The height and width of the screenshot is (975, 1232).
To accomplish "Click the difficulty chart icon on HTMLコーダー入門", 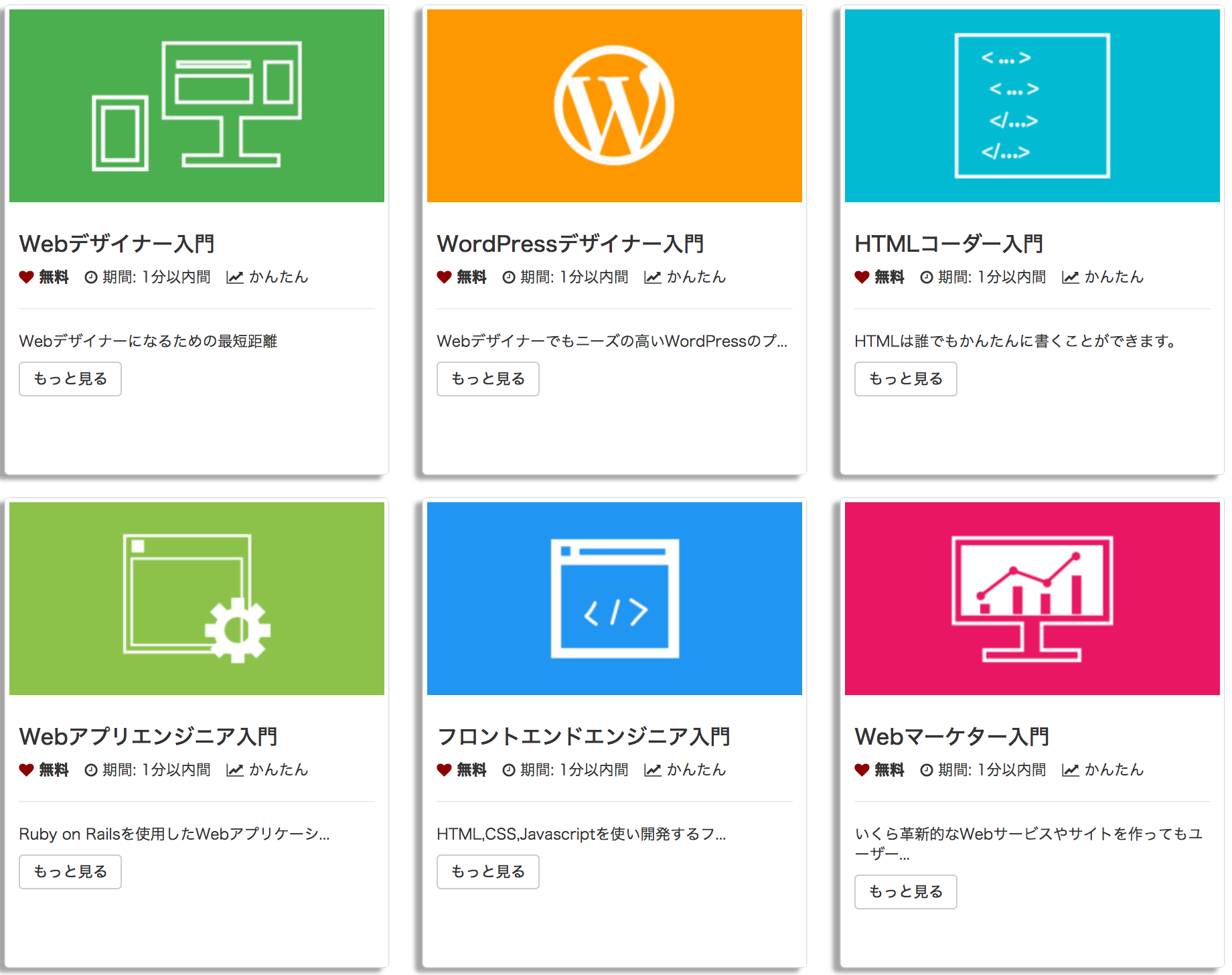I will point(1071,277).
